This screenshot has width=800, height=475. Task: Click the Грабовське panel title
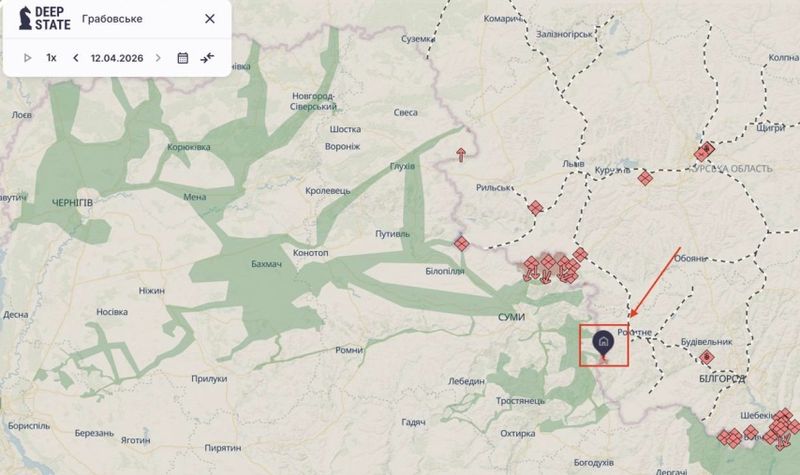click(x=124, y=19)
